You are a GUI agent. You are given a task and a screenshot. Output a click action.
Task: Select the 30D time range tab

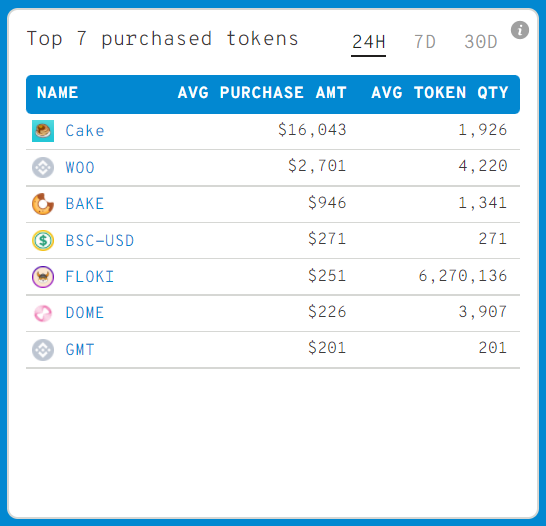coord(481,42)
